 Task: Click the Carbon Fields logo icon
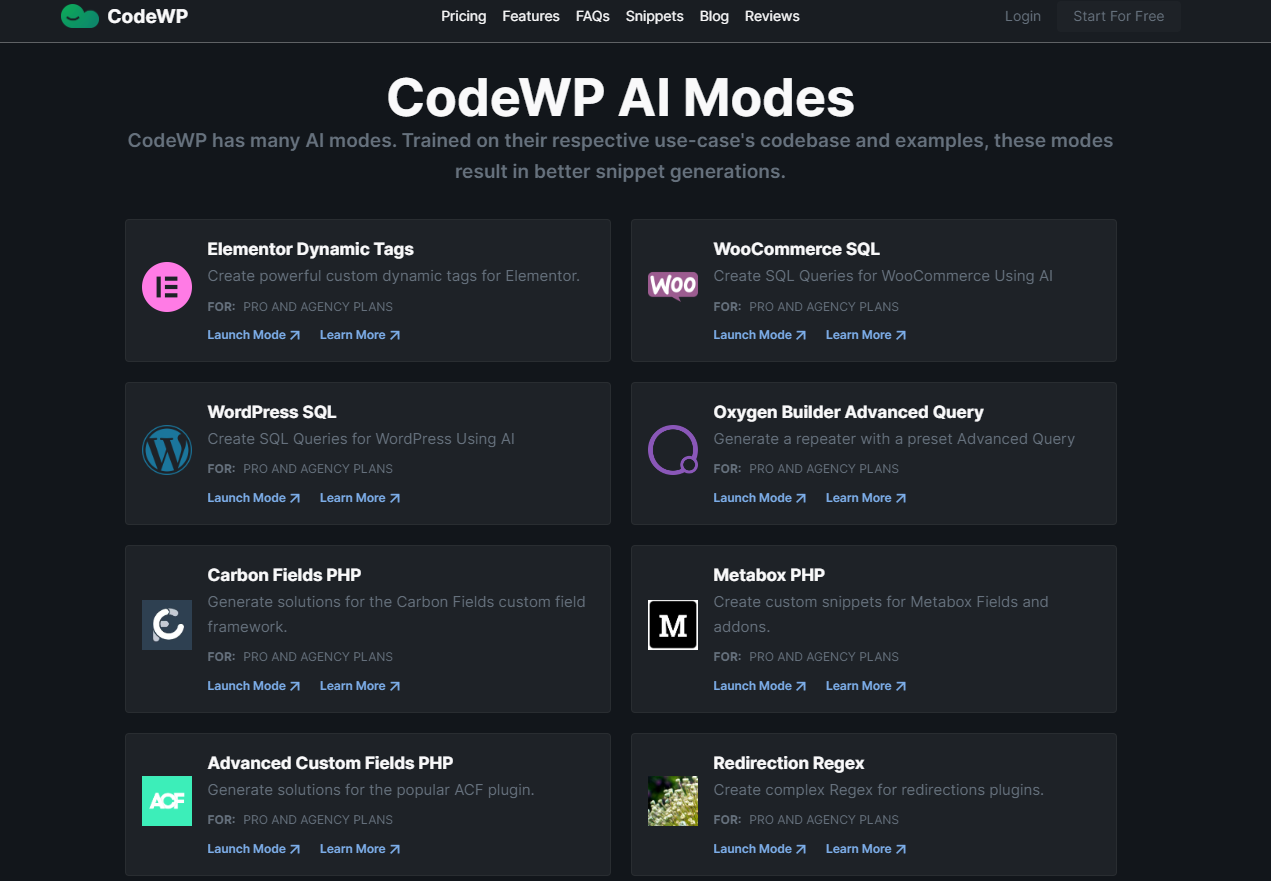pyautogui.click(x=167, y=625)
